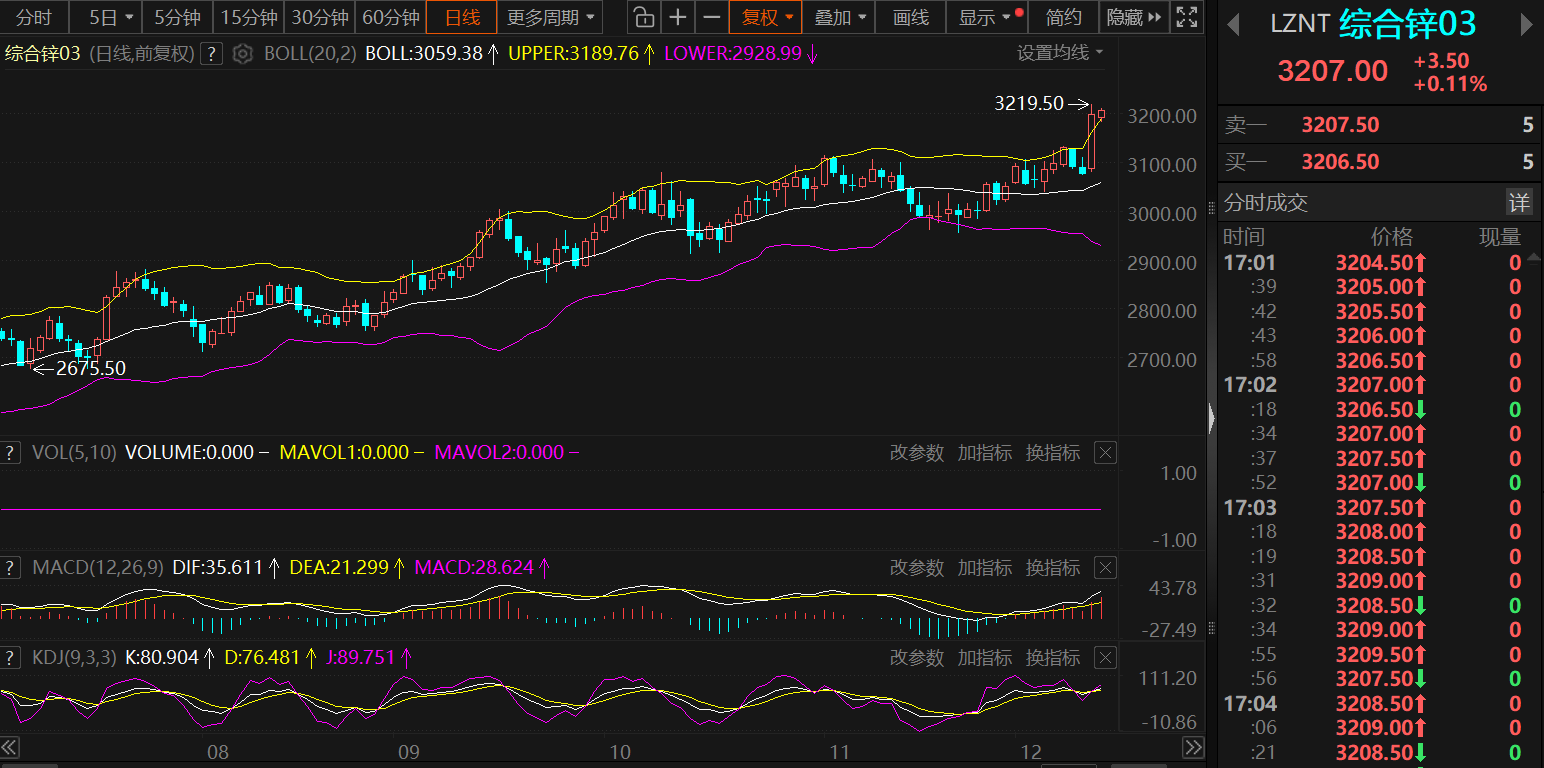Hide the side panel using 隐藏

coord(1134,17)
